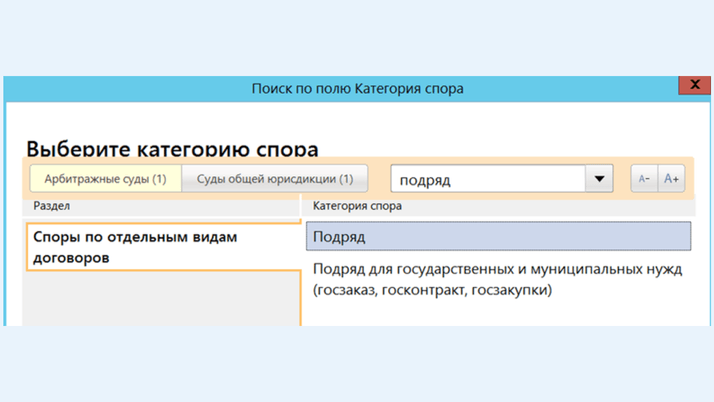Open the подряд search dropdown arrow
714x402 pixels.
(x=599, y=178)
